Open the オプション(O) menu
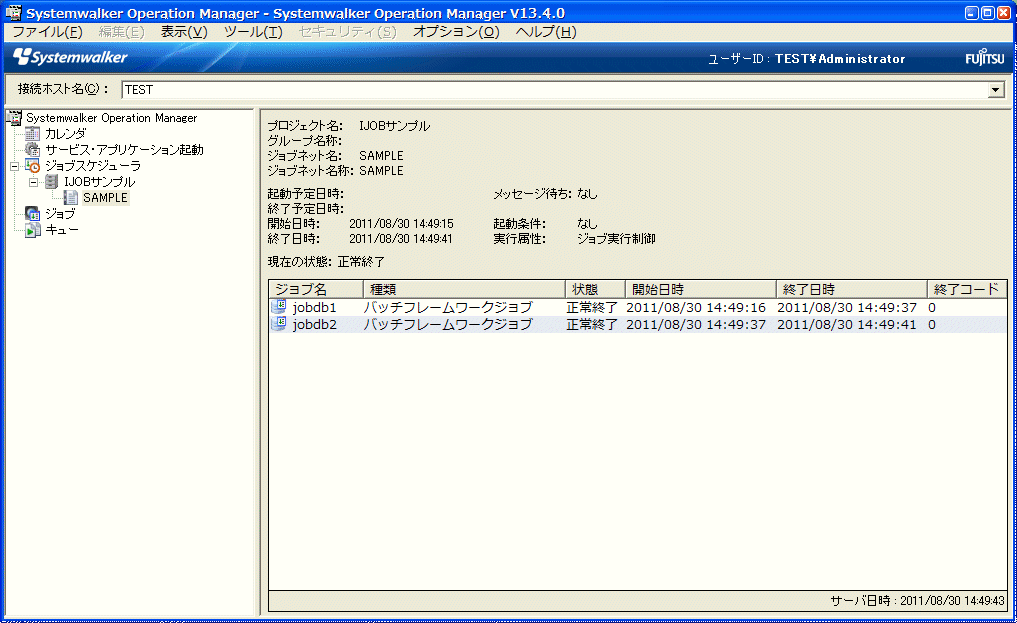Screen dimensions: 1017x623 click(x=457, y=32)
